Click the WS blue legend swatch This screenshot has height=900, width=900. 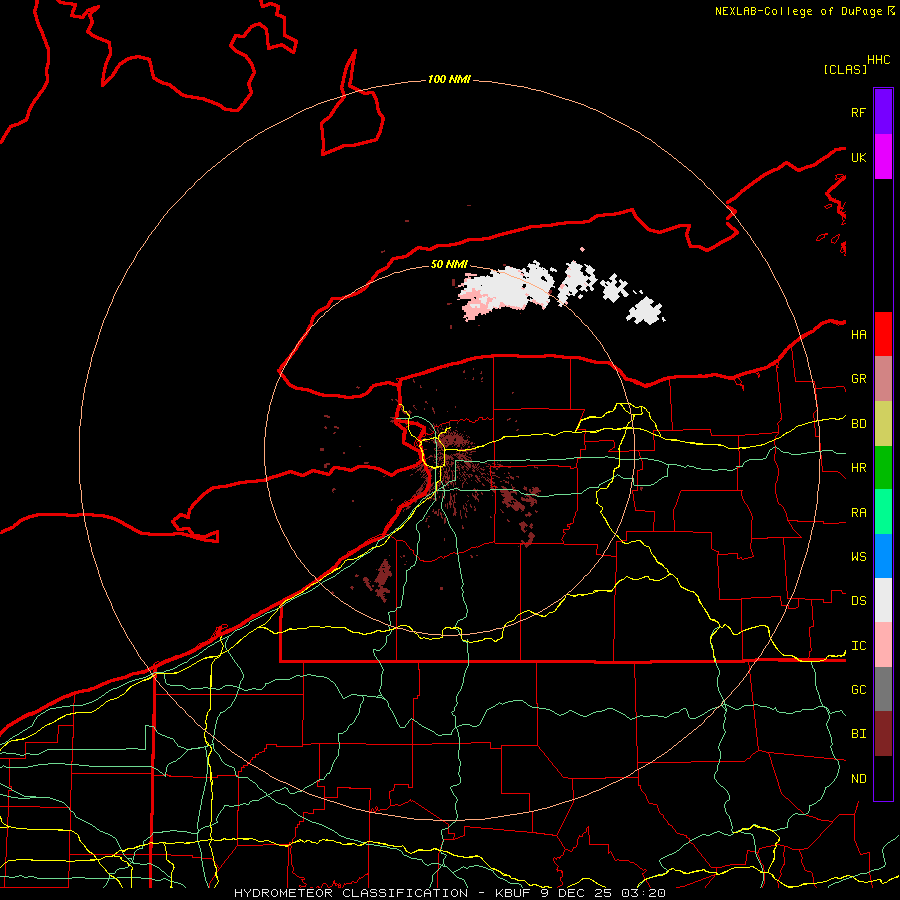pos(883,556)
